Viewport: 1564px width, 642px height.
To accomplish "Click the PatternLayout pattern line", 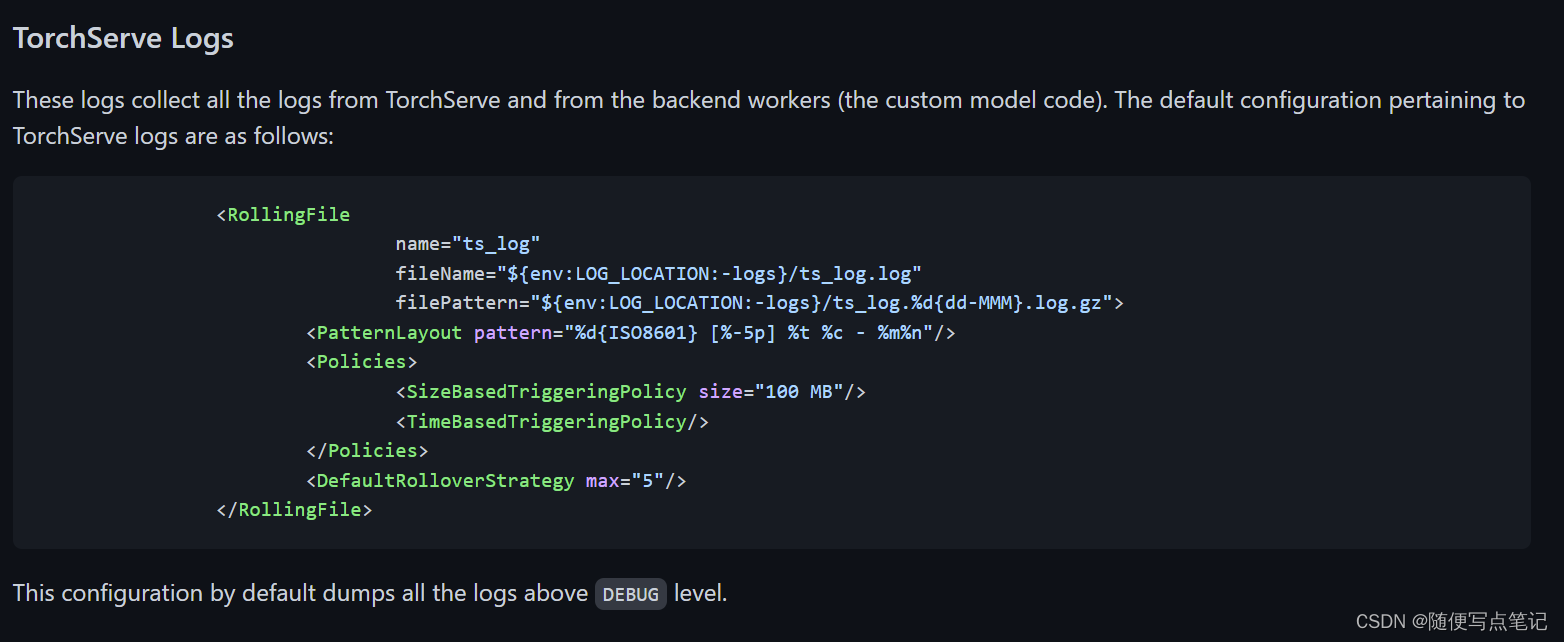I will (631, 332).
